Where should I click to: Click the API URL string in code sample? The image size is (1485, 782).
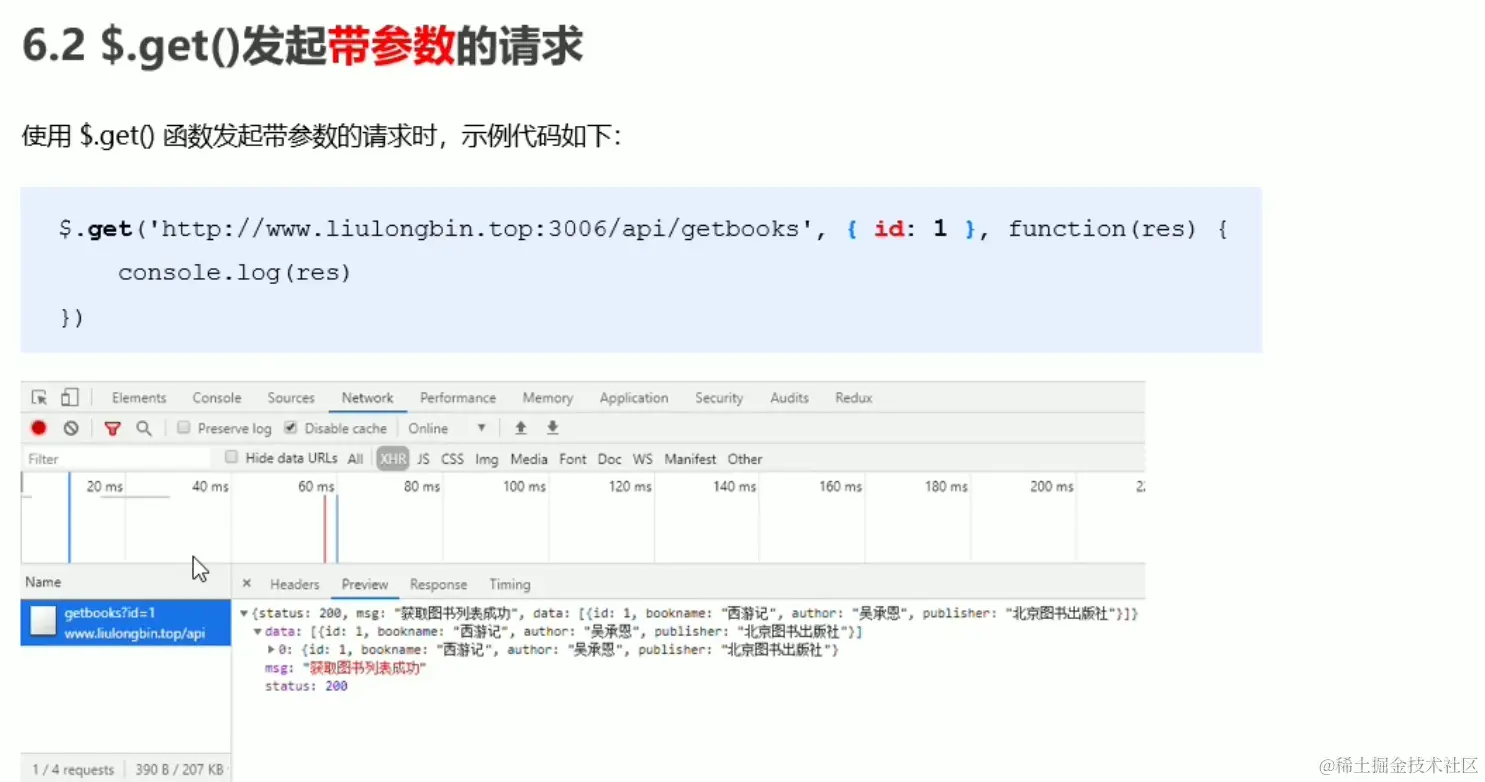point(480,229)
